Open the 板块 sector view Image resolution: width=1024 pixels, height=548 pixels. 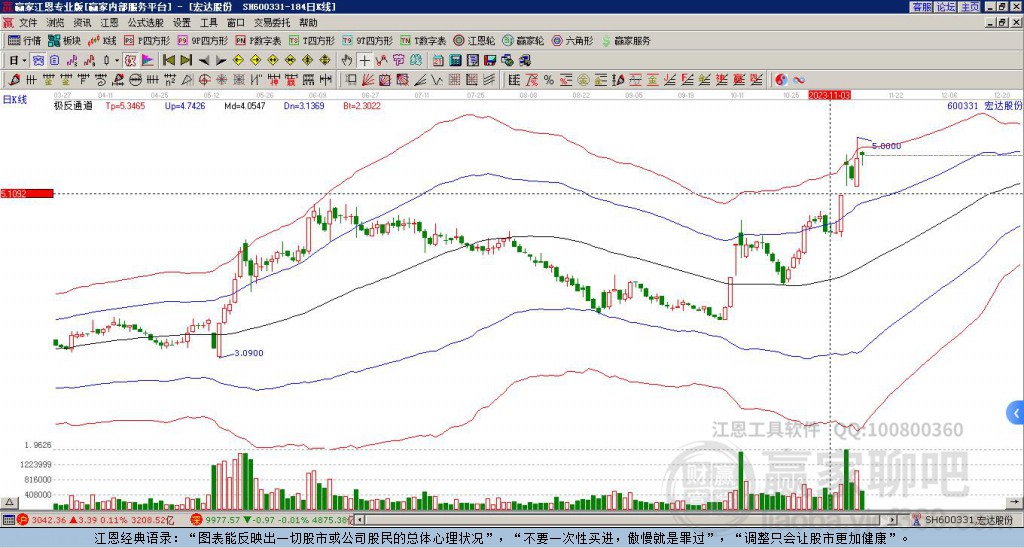tap(64, 40)
